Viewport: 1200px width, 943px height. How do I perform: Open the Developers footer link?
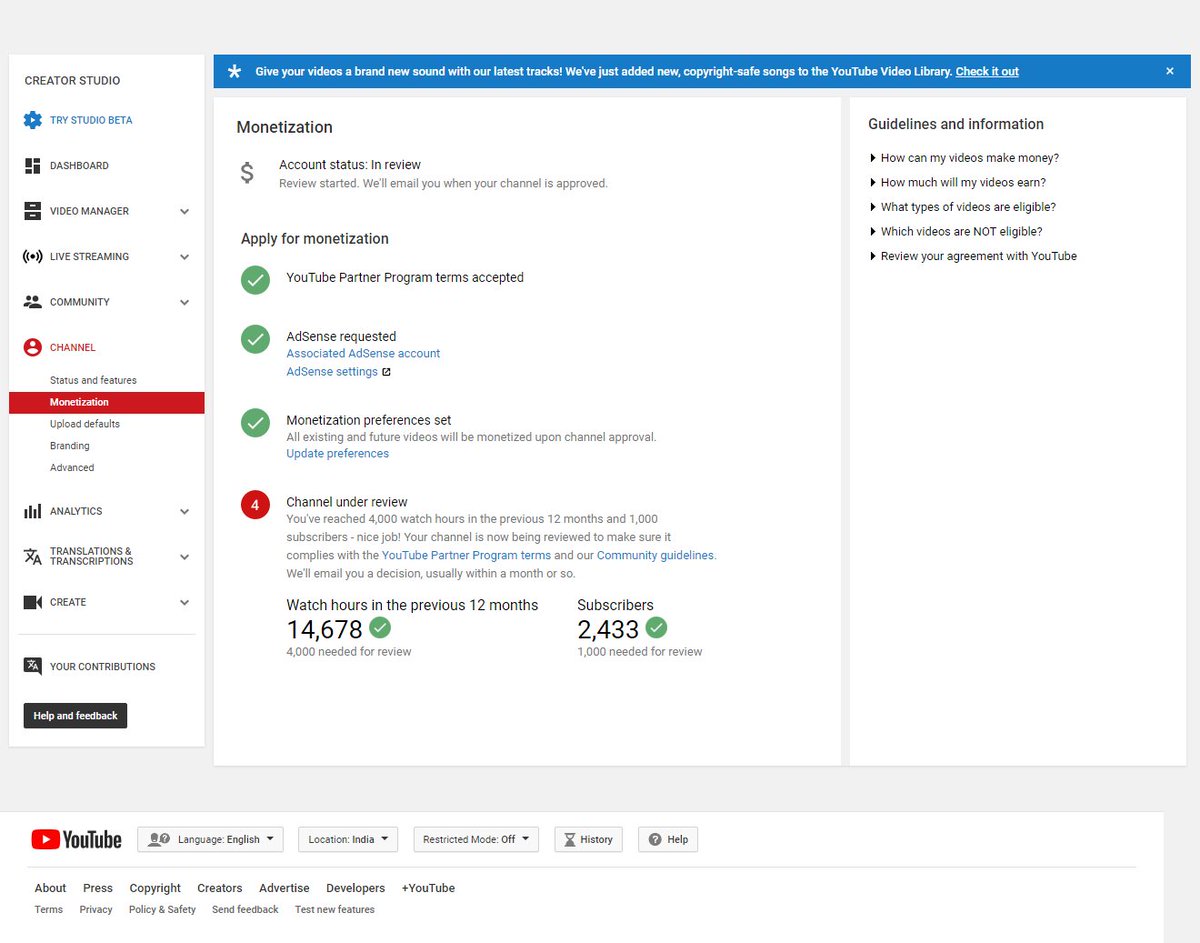coord(355,888)
